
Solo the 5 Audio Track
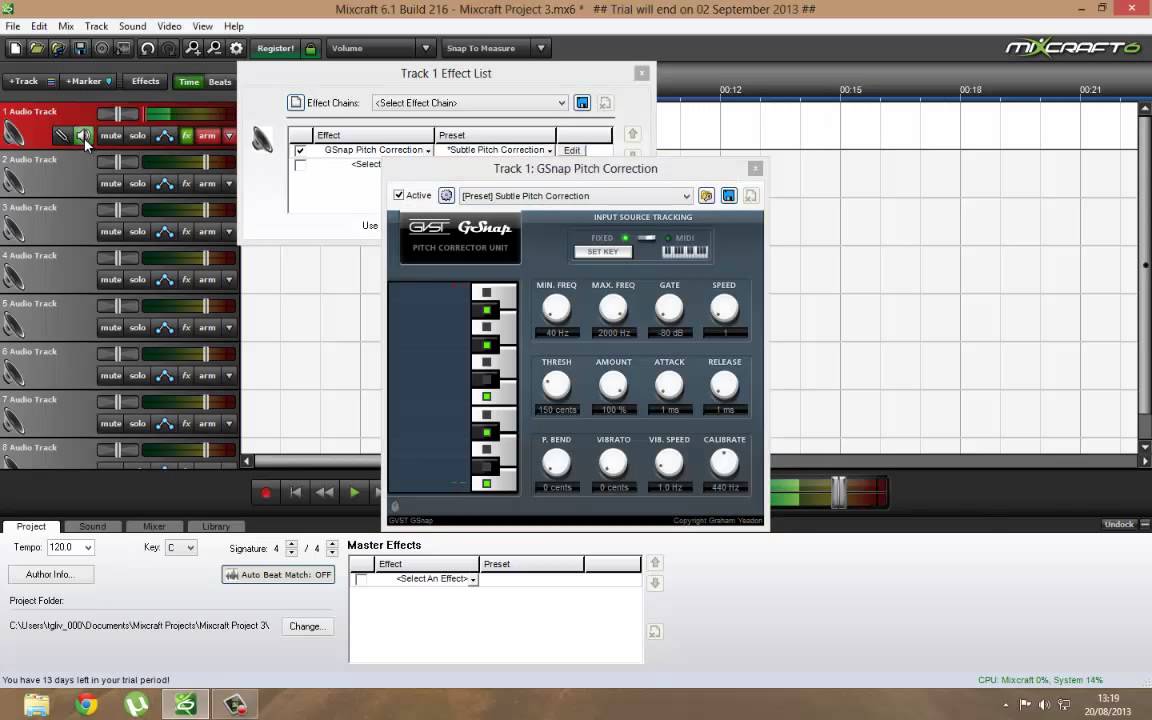[137, 328]
